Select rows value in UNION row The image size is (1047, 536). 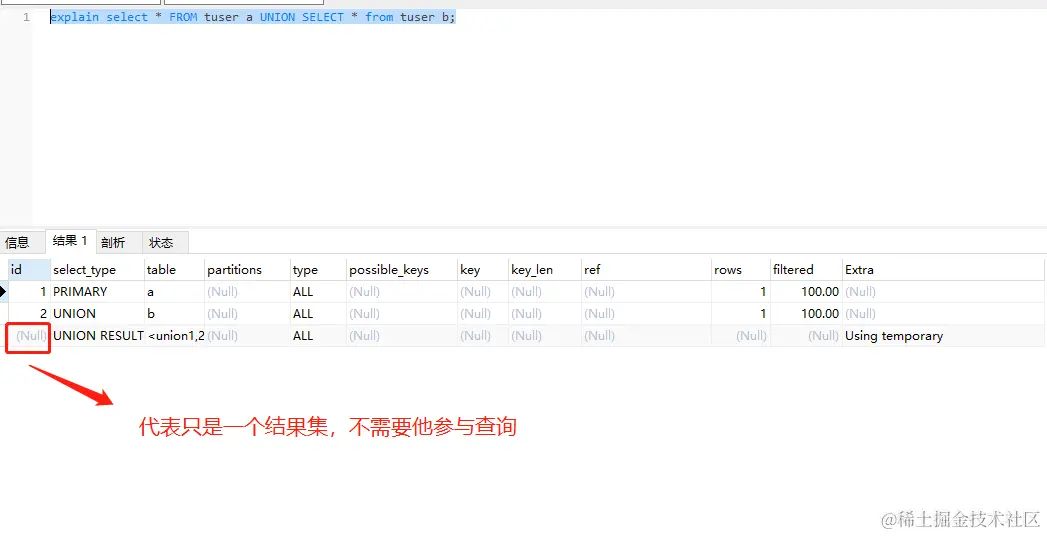pyautogui.click(x=741, y=314)
